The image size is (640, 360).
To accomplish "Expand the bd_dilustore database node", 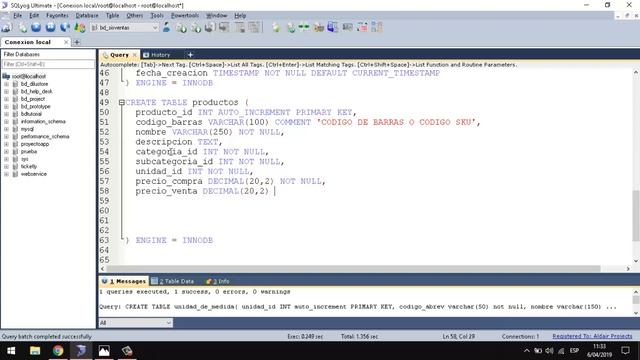I will [x=6, y=84].
